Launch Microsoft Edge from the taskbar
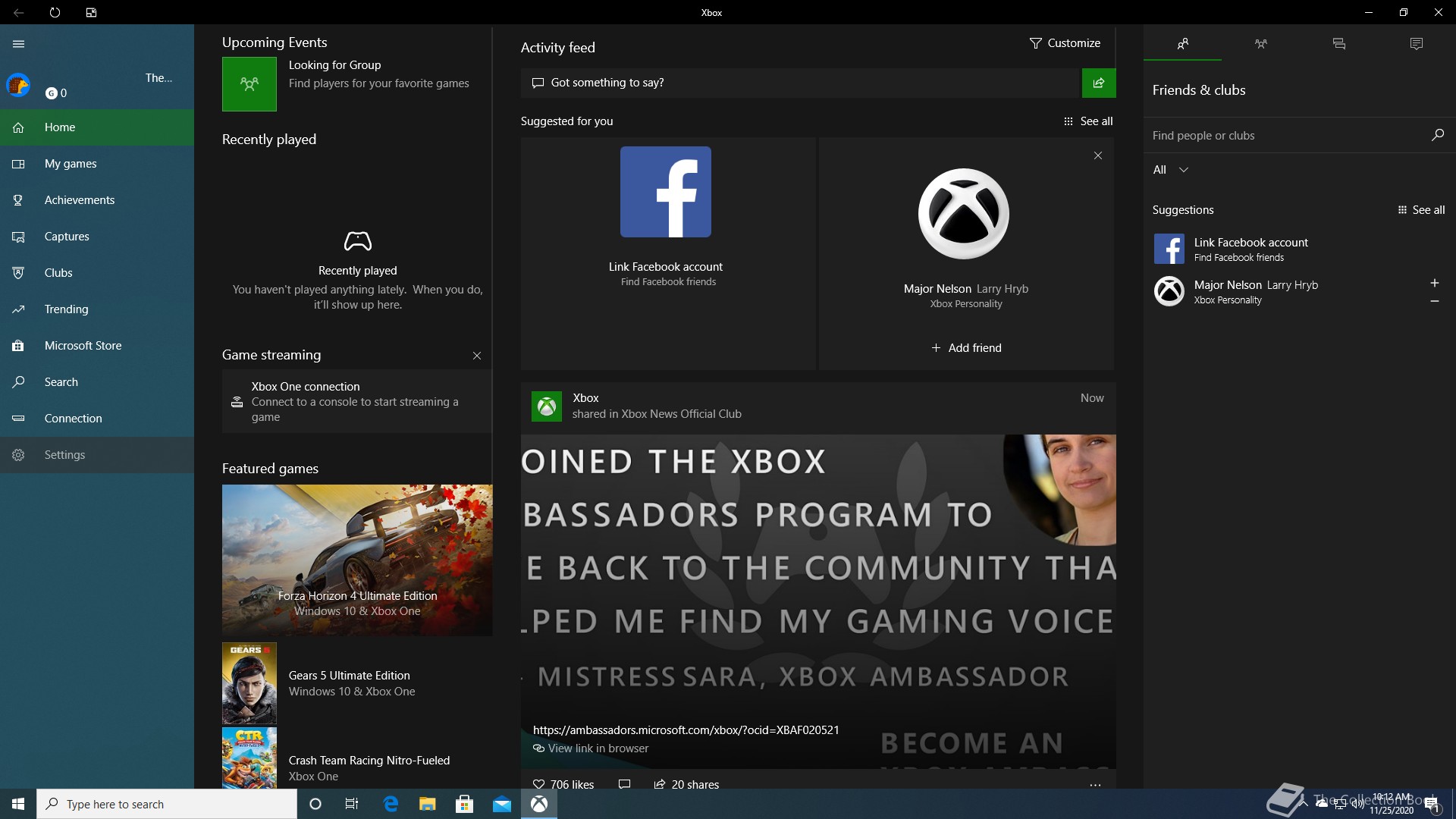This screenshot has width=1456, height=819. 391,804
